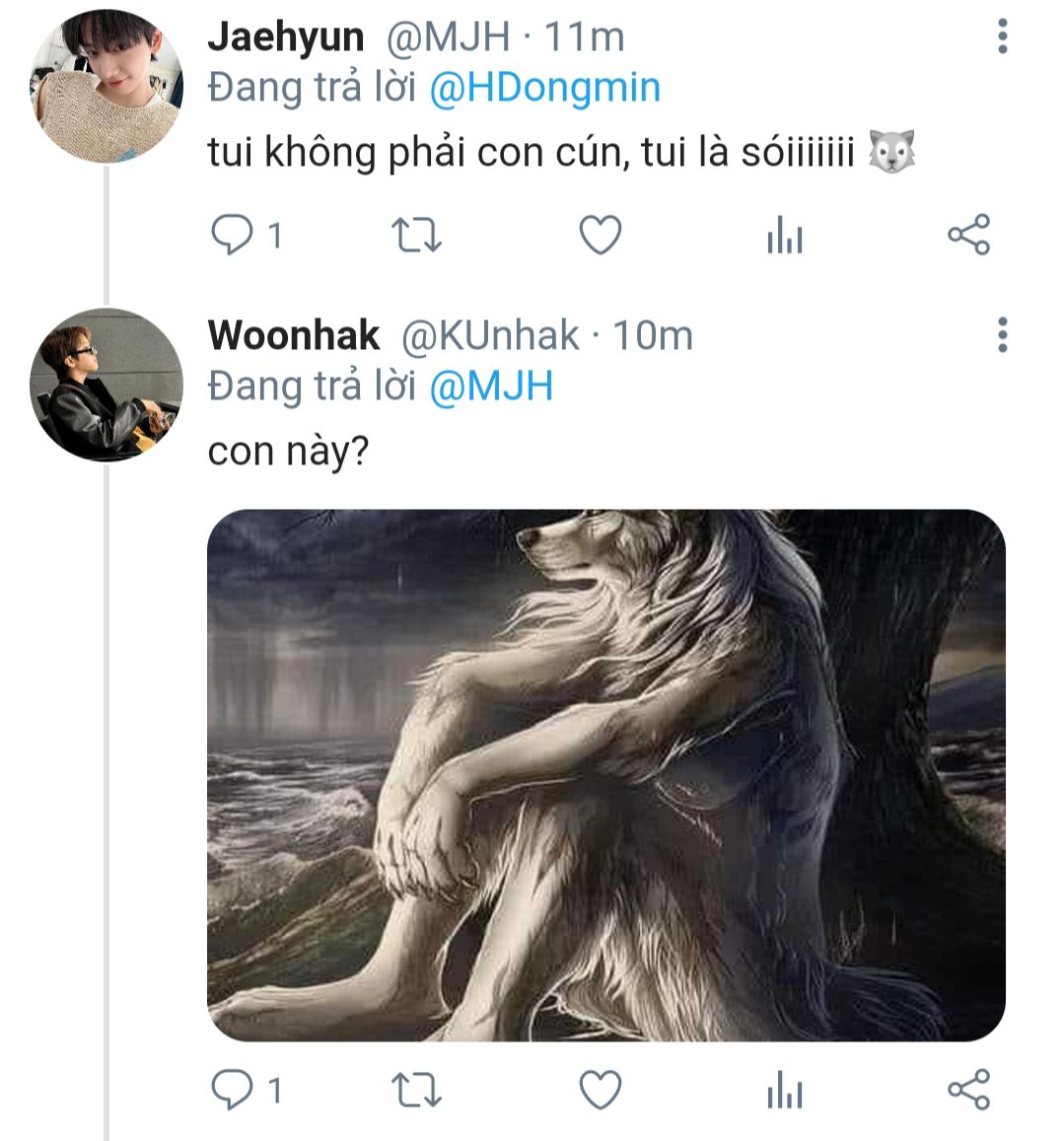Like Jaehyun's tweet

coord(600,236)
